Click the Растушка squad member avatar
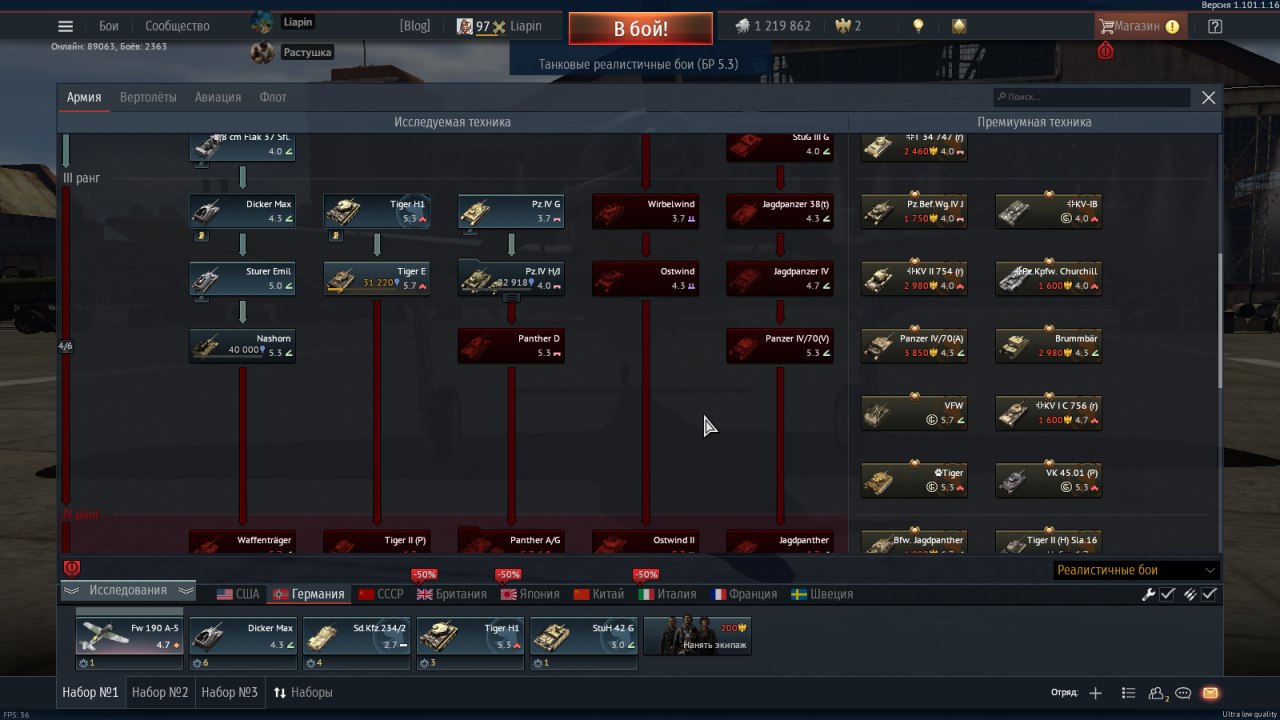This screenshot has height=720, width=1280. pyautogui.click(x=262, y=52)
